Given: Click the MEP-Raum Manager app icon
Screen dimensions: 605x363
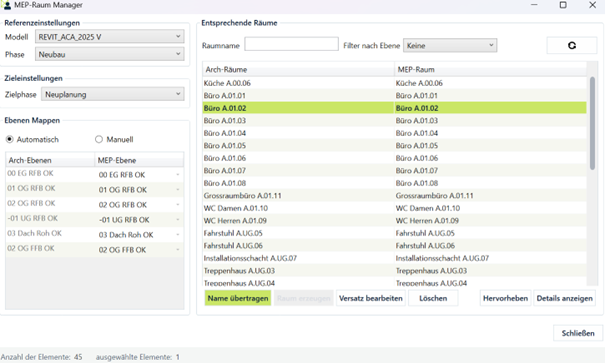Looking at the screenshot, I should (x=7, y=5).
